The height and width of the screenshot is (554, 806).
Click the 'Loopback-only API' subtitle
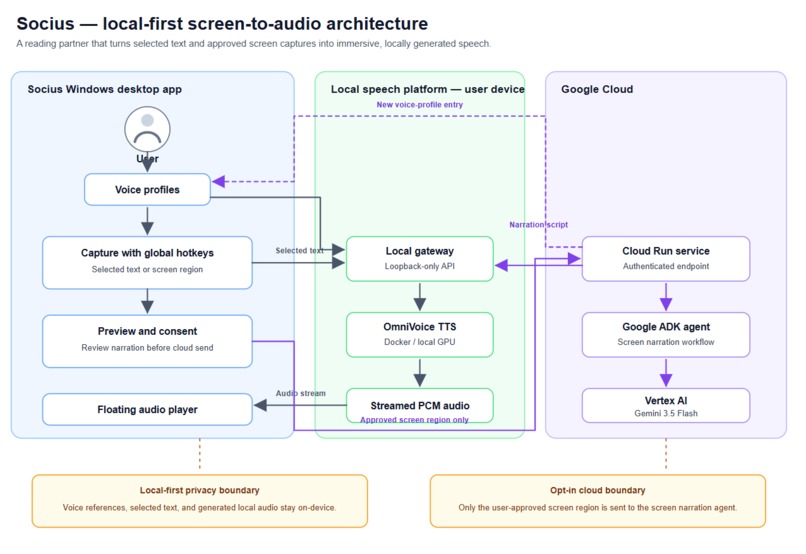coord(420,266)
